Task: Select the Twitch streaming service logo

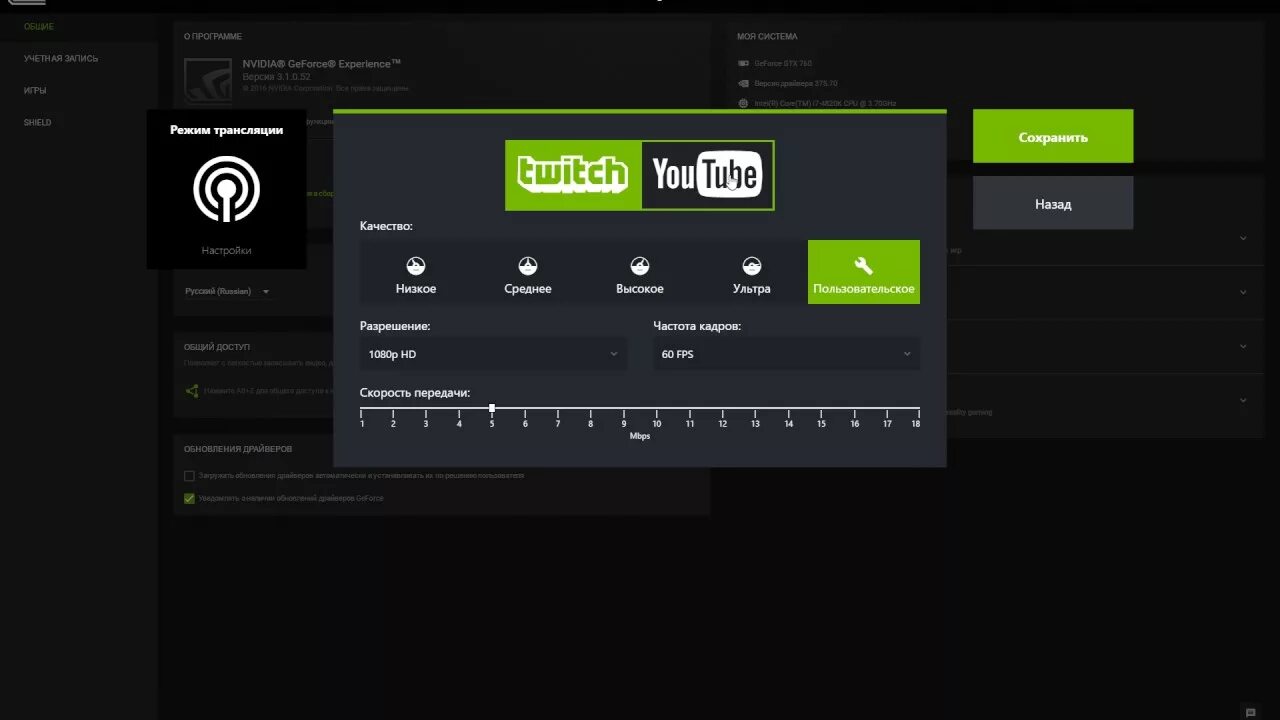Action: point(572,175)
